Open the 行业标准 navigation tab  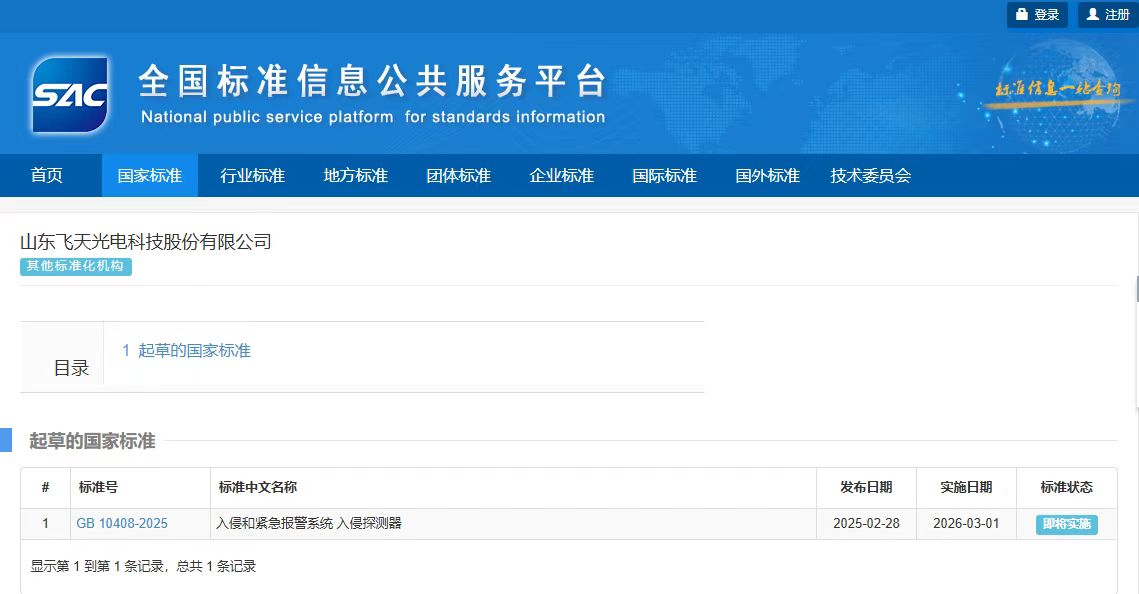(x=253, y=175)
